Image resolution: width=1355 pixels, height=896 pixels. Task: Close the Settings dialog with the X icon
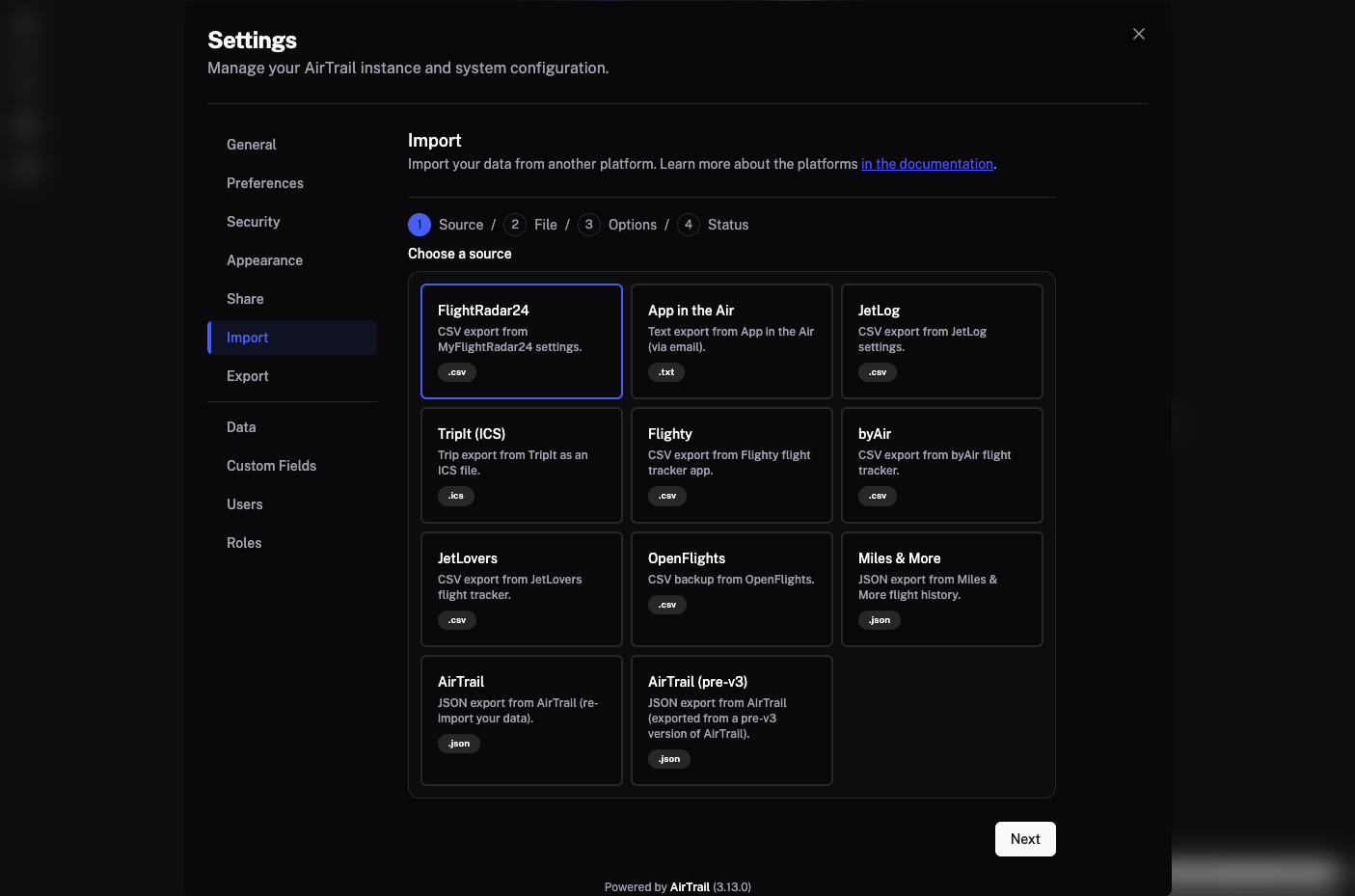pos(1139,34)
